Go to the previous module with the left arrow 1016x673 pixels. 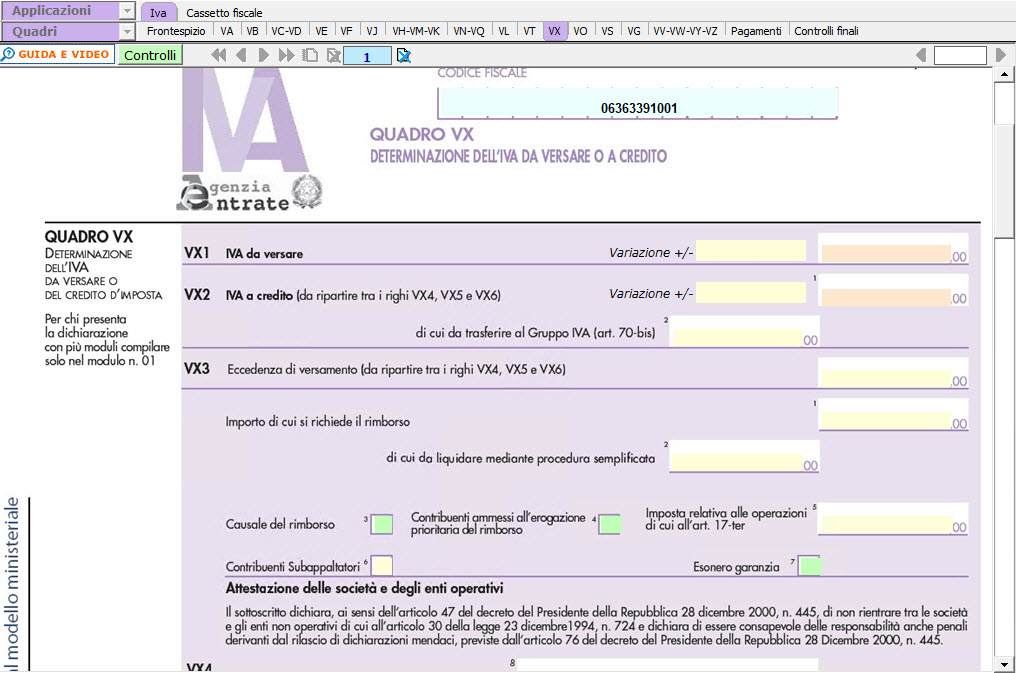pyautogui.click(x=241, y=56)
